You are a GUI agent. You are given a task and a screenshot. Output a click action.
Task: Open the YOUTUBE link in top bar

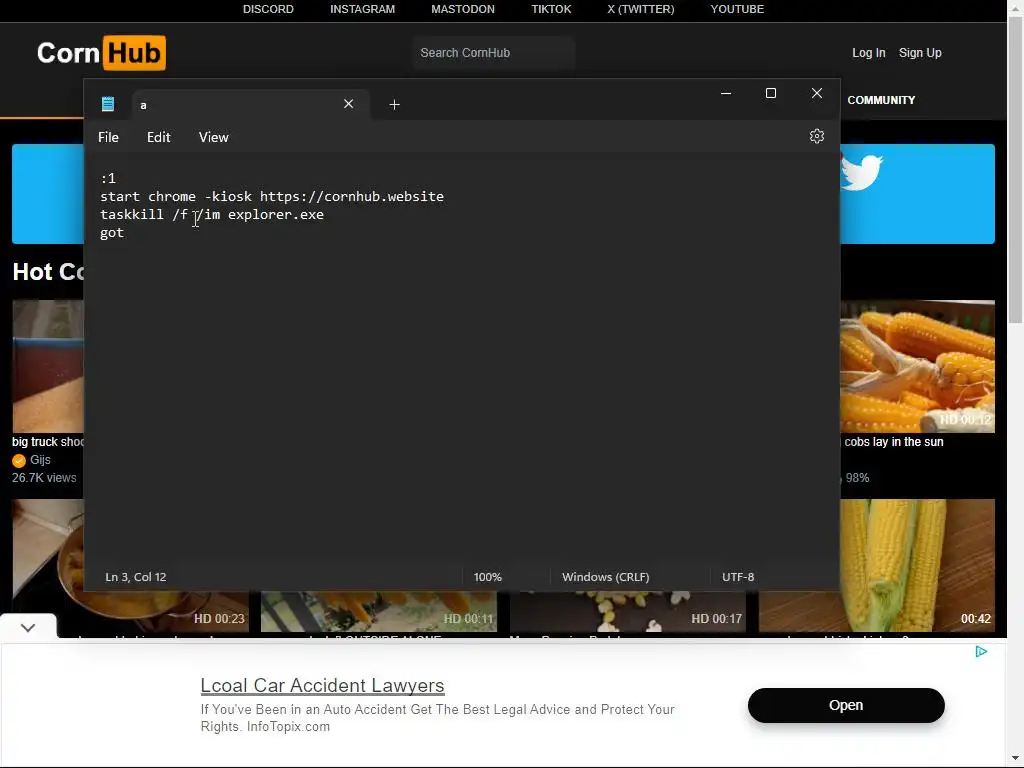tap(737, 9)
